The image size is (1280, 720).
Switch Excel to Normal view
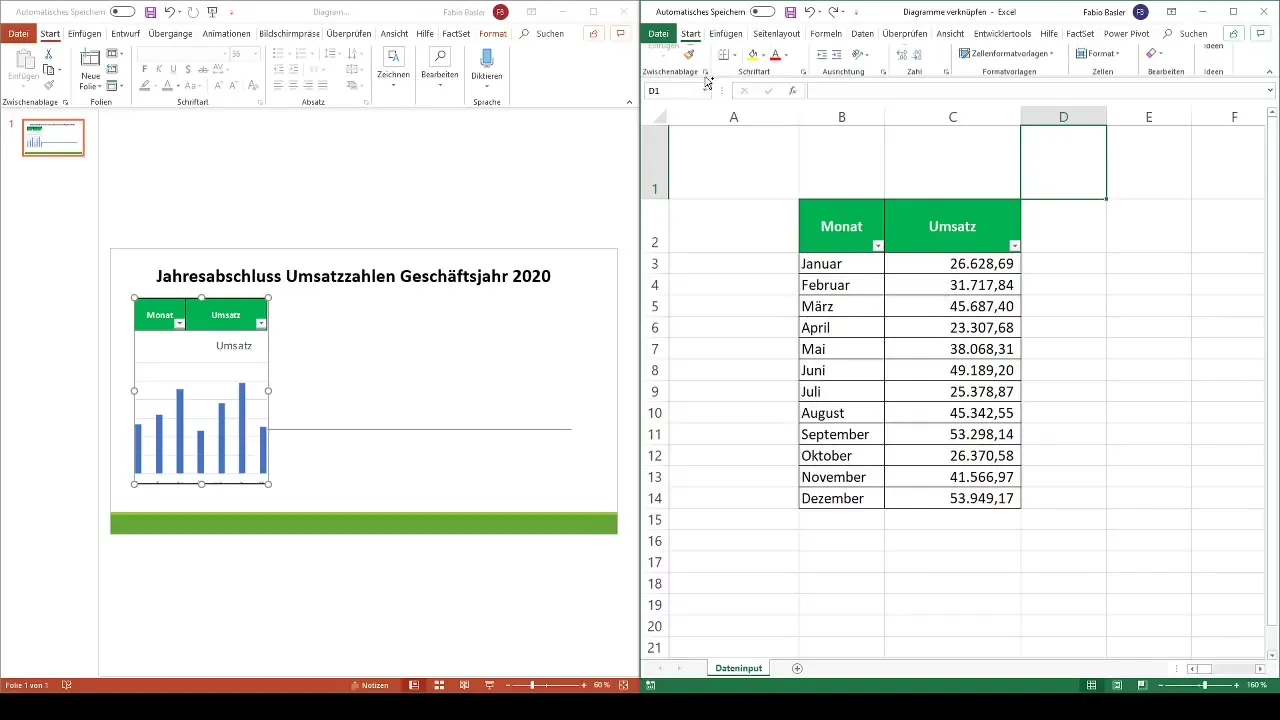point(1092,685)
